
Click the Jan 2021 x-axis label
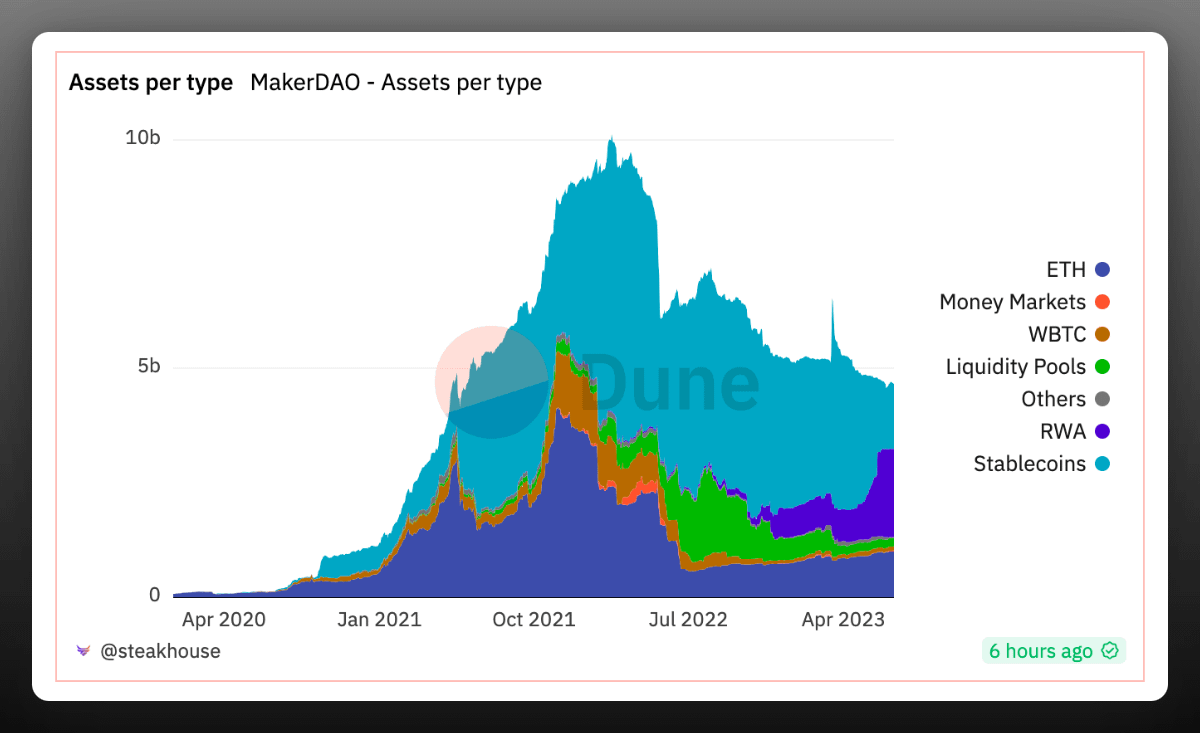click(379, 620)
